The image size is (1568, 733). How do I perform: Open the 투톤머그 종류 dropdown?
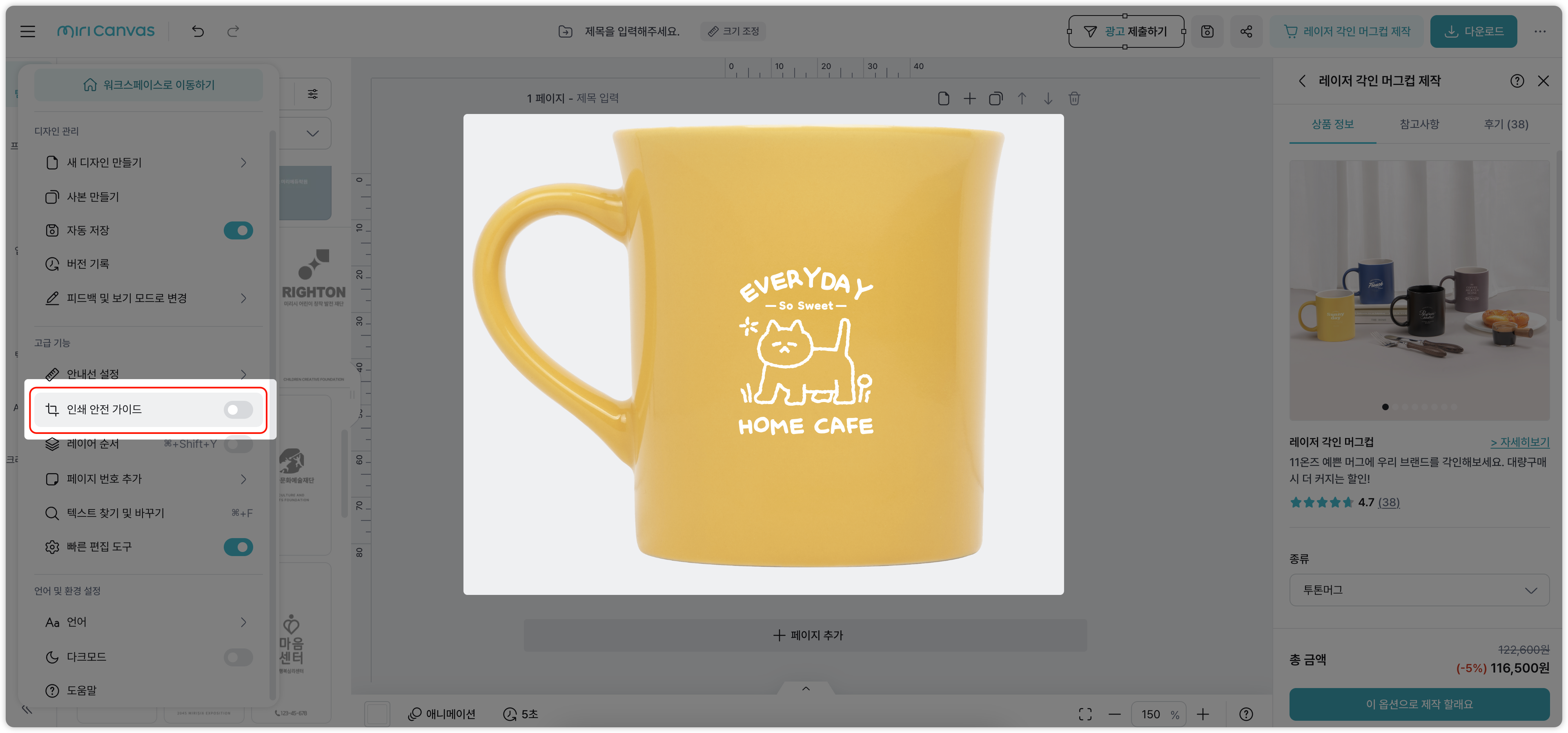point(1418,590)
